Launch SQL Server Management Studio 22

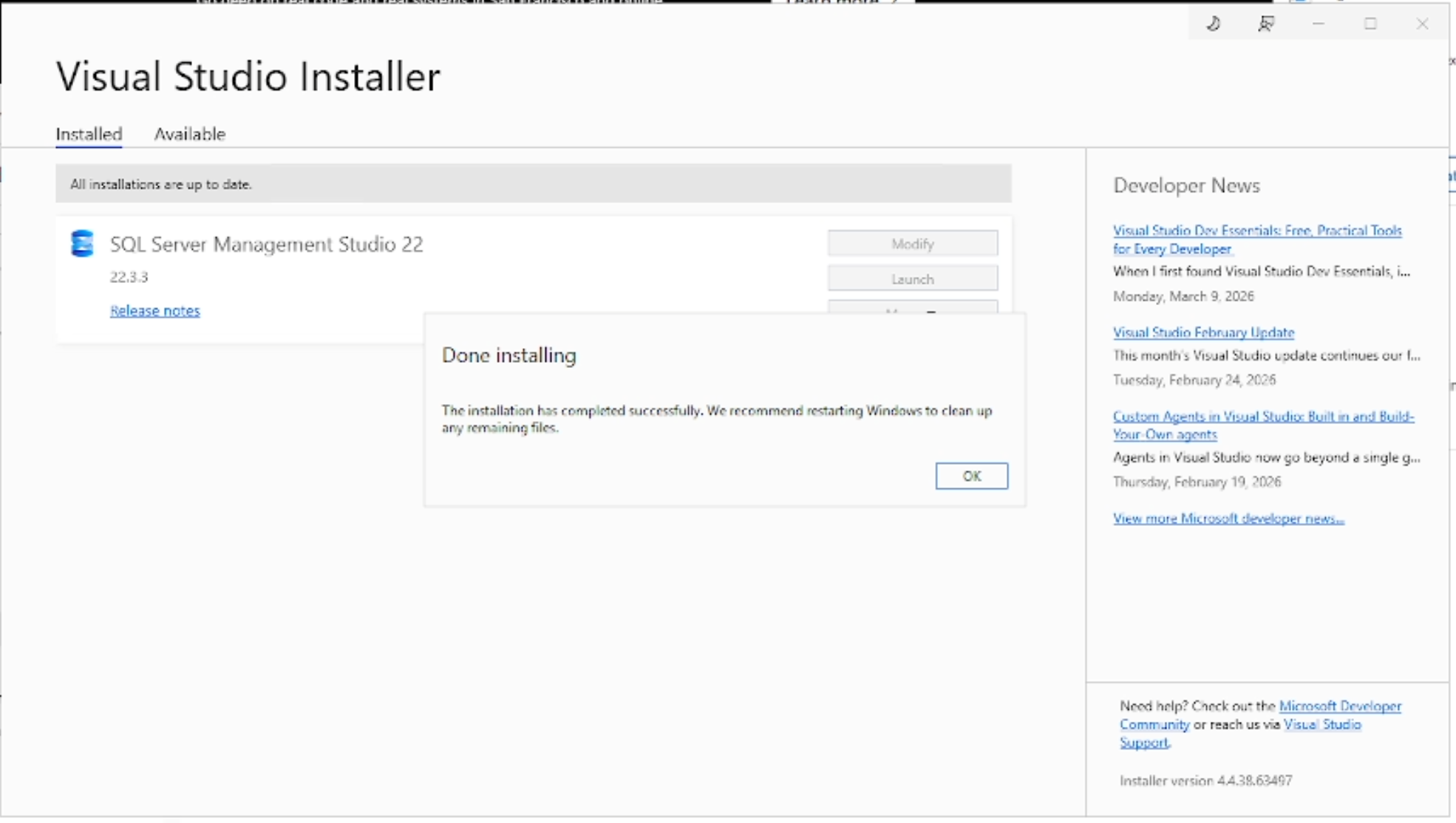[912, 279]
